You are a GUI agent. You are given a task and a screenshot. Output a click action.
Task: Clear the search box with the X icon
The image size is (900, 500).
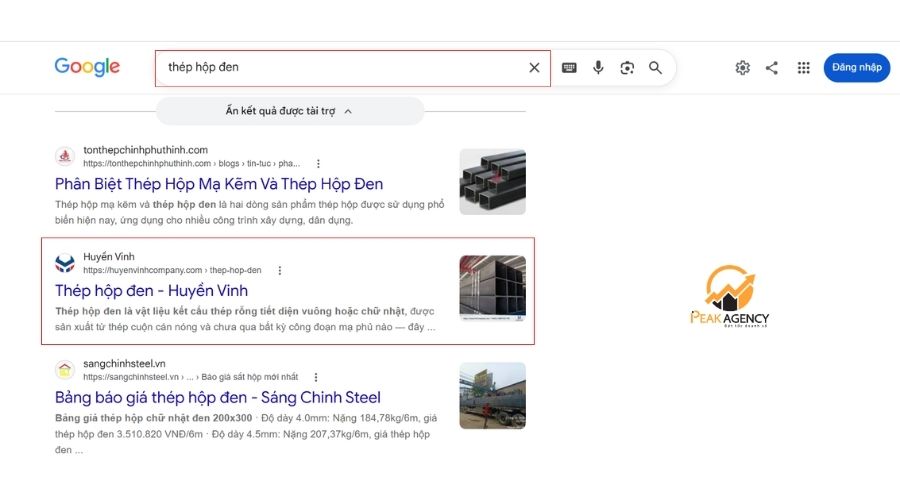pyautogui.click(x=534, y=68)
